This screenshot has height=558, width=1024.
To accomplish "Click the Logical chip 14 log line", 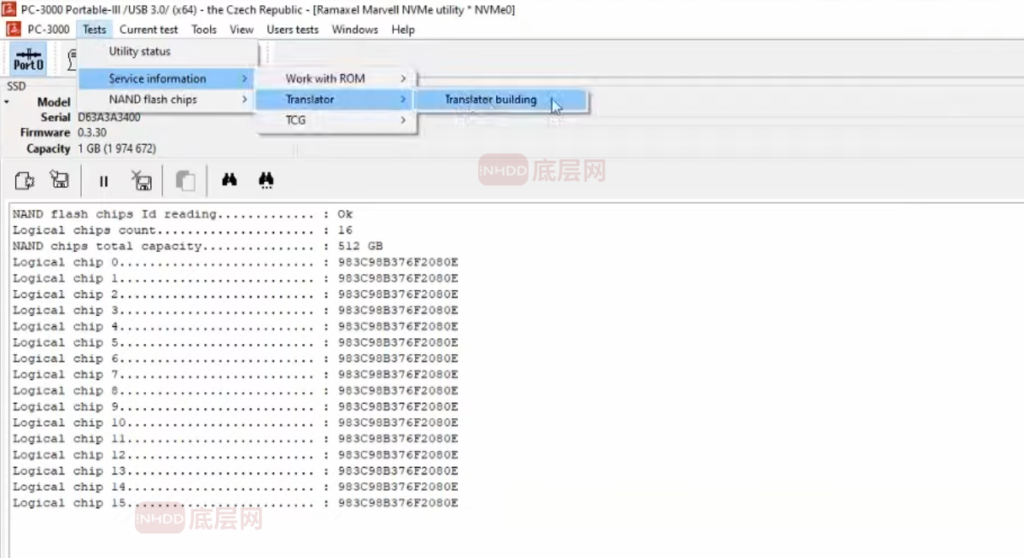I will (235, 487).
